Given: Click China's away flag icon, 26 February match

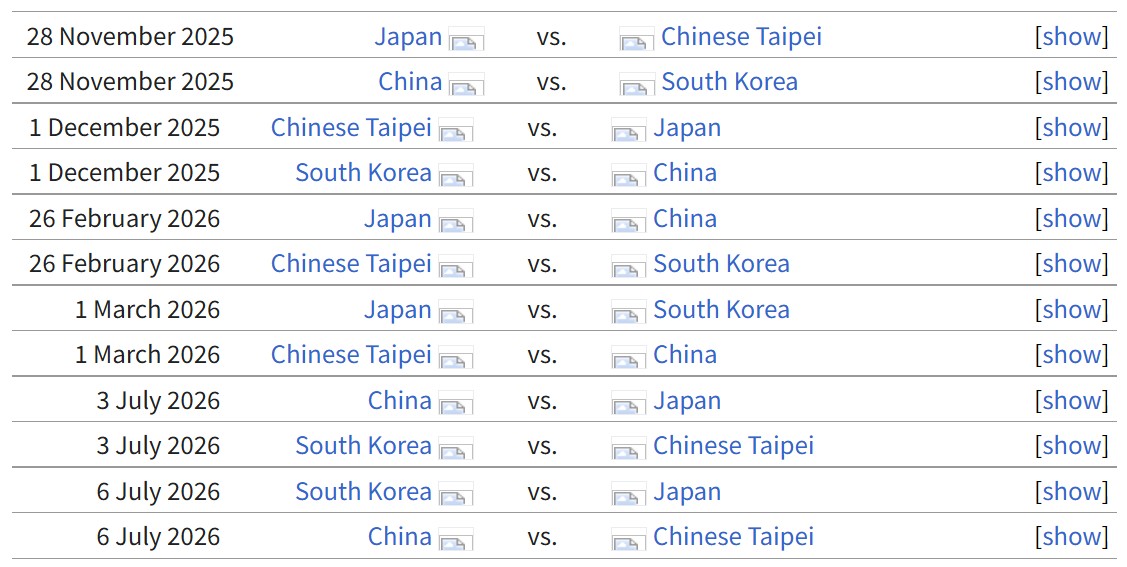Looking at the screenshot, I should click(628, 223).
